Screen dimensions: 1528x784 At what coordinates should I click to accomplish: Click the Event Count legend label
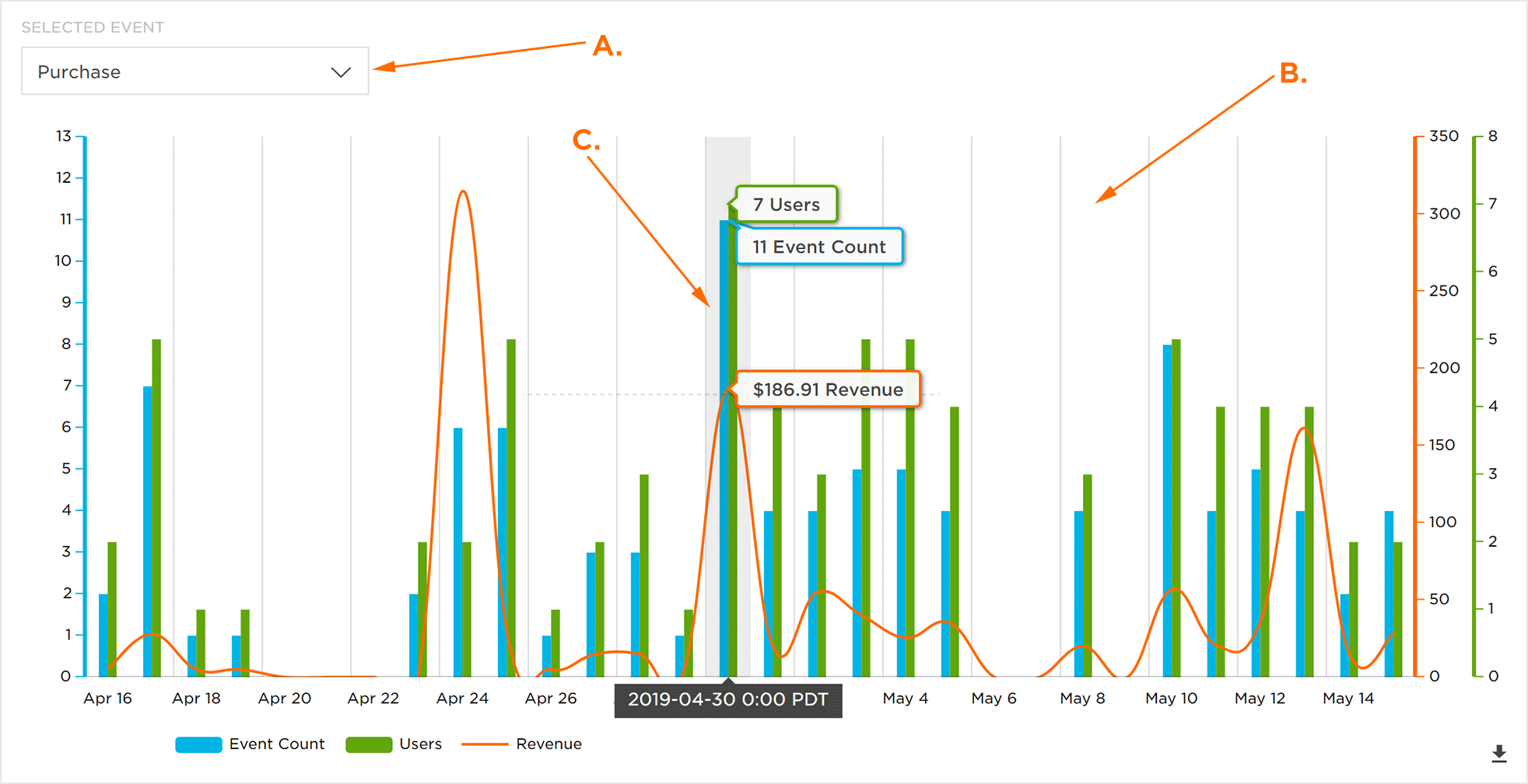[x=277, y=744]
